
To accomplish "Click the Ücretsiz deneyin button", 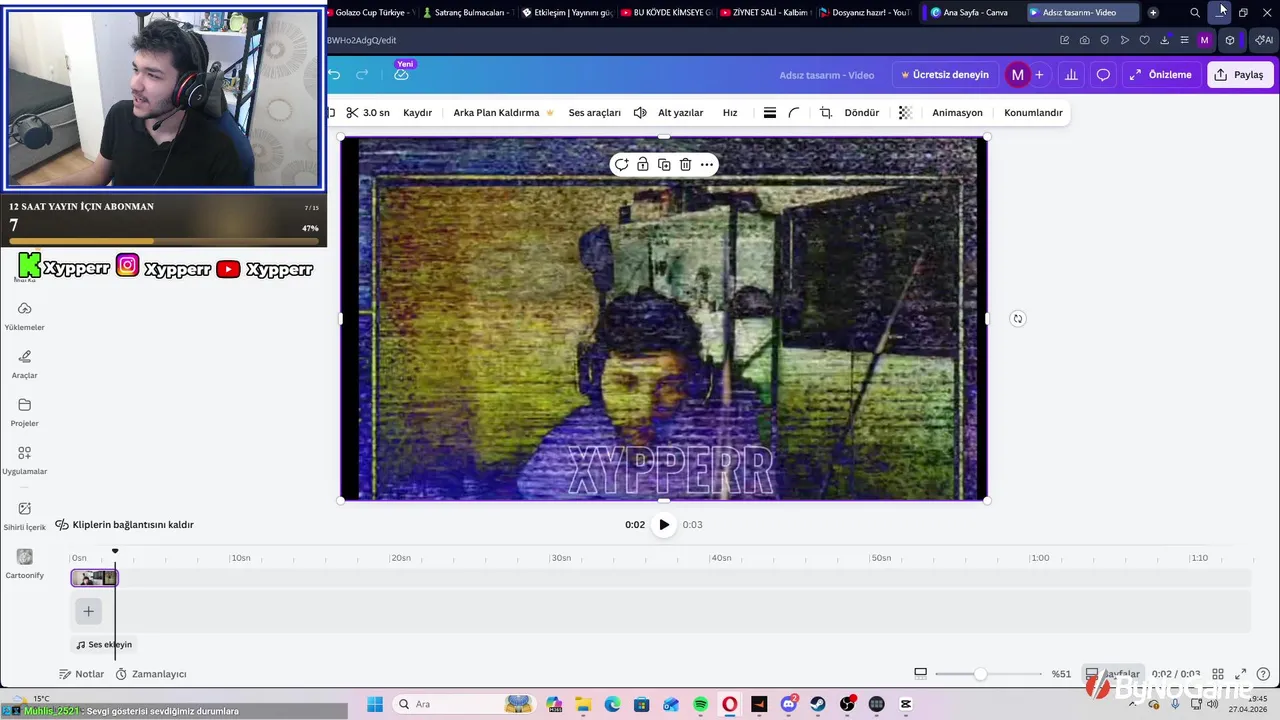I will pos(945,75).
